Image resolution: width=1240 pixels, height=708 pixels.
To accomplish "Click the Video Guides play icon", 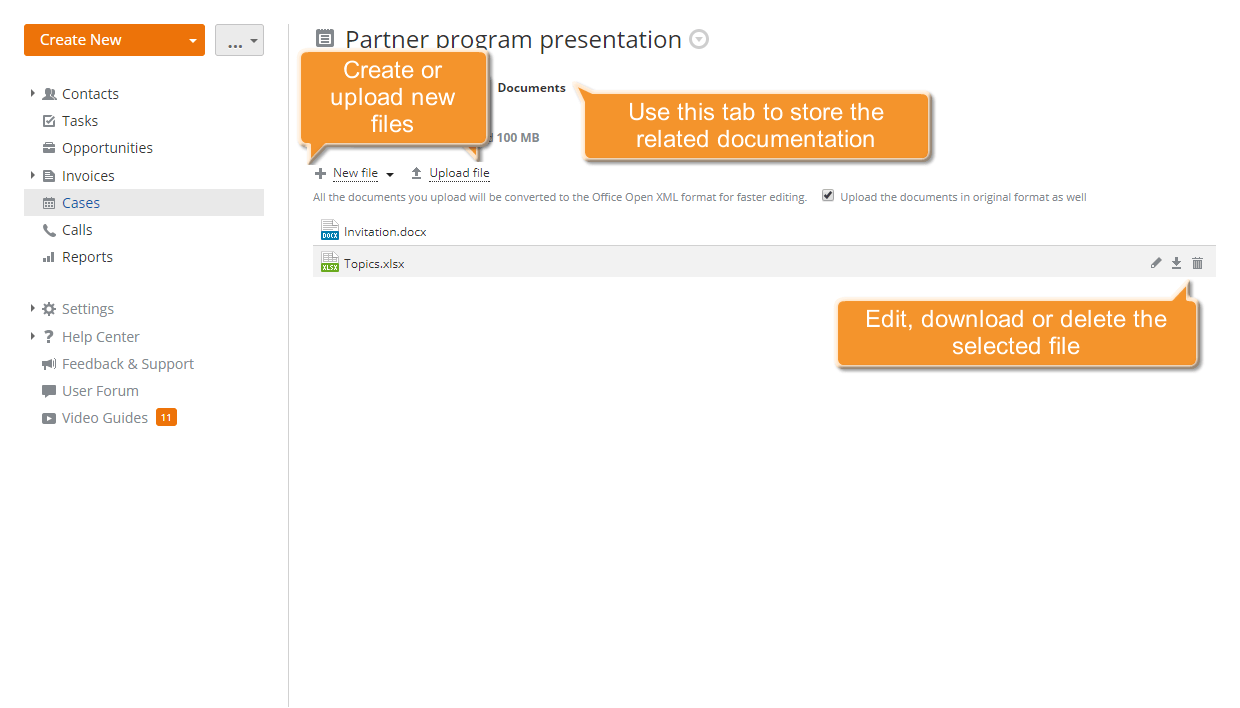I will (48, 417).
